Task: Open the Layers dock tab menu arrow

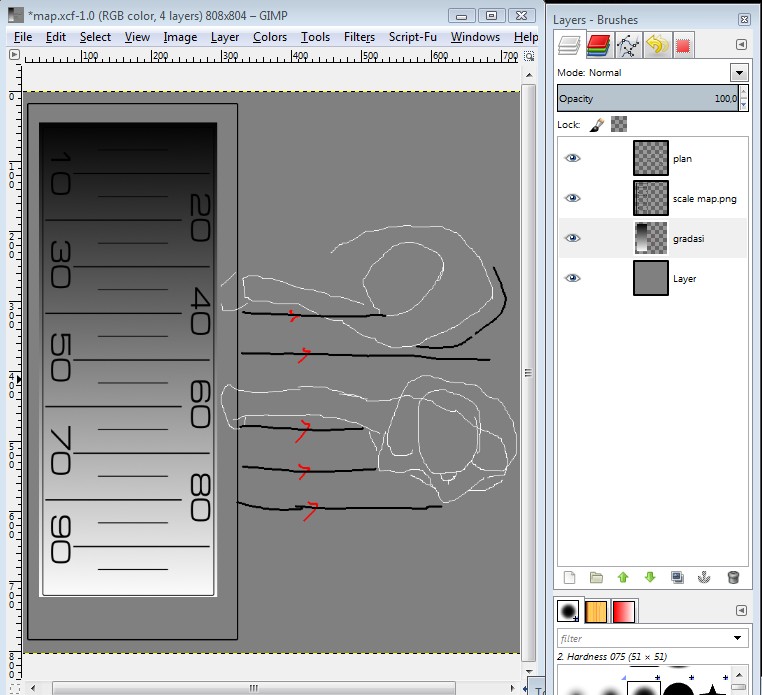Action: (x=741, y=44)
